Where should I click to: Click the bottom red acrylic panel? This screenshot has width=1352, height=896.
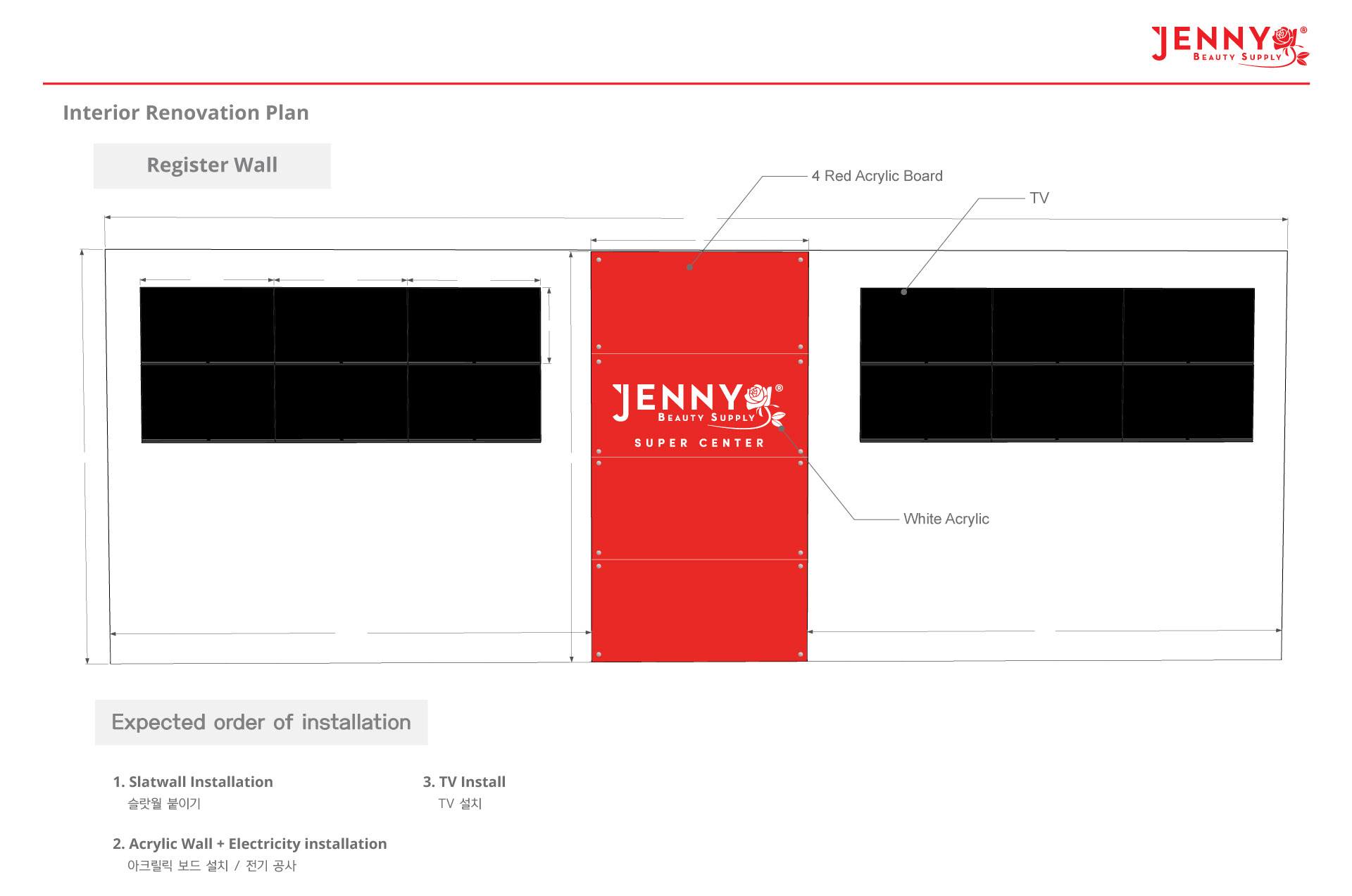point(699,610)
